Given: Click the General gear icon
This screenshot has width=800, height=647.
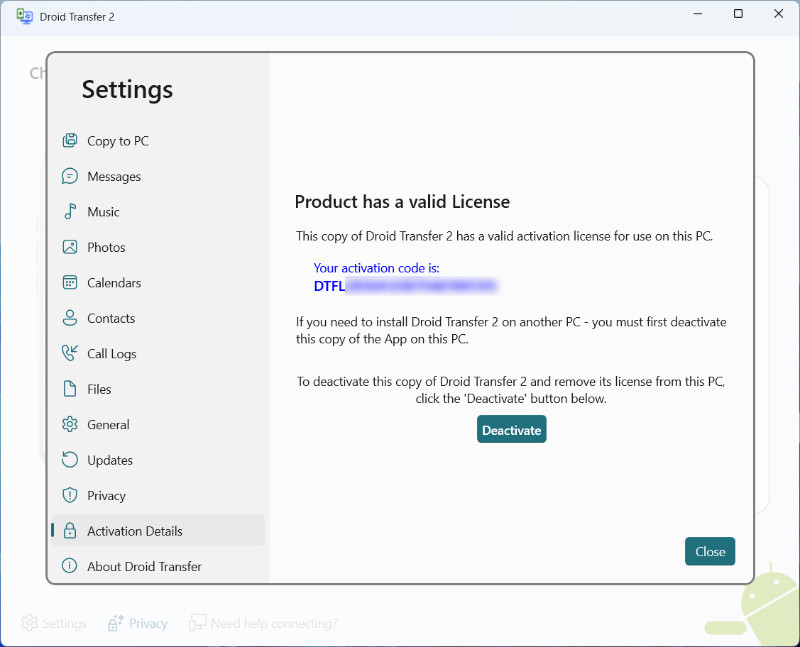Looking at the screenshot, I should (x=70, y=424).
